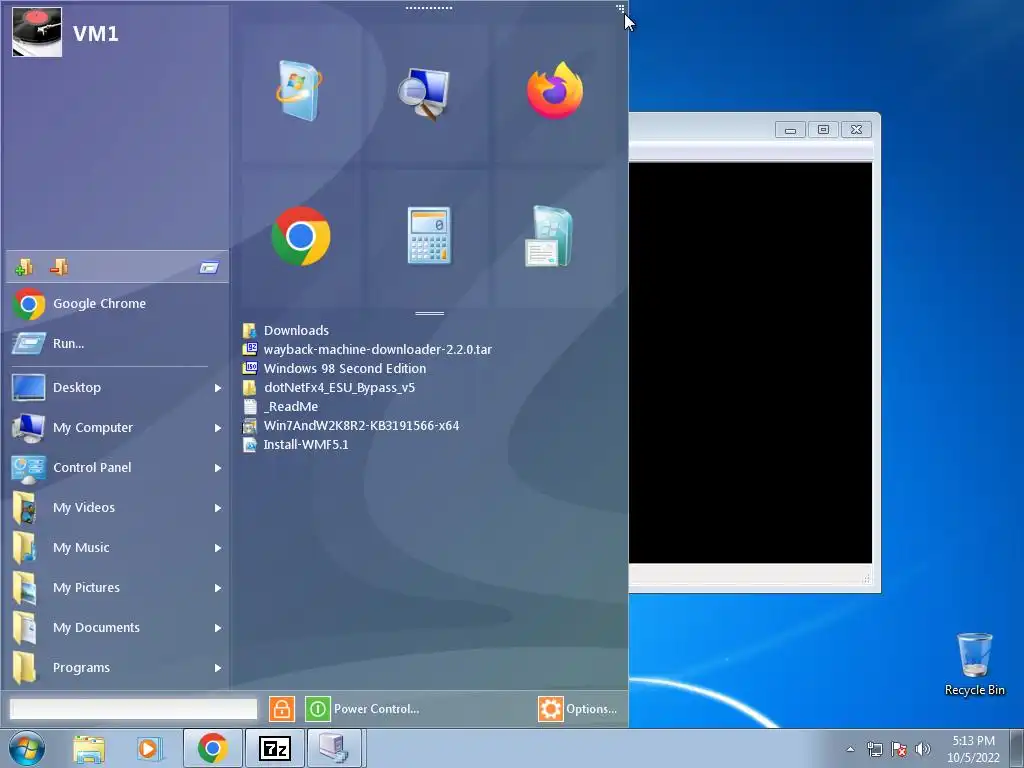Click My Videos folder entry
1024x768 pixels.
click(x=117, y=507)
